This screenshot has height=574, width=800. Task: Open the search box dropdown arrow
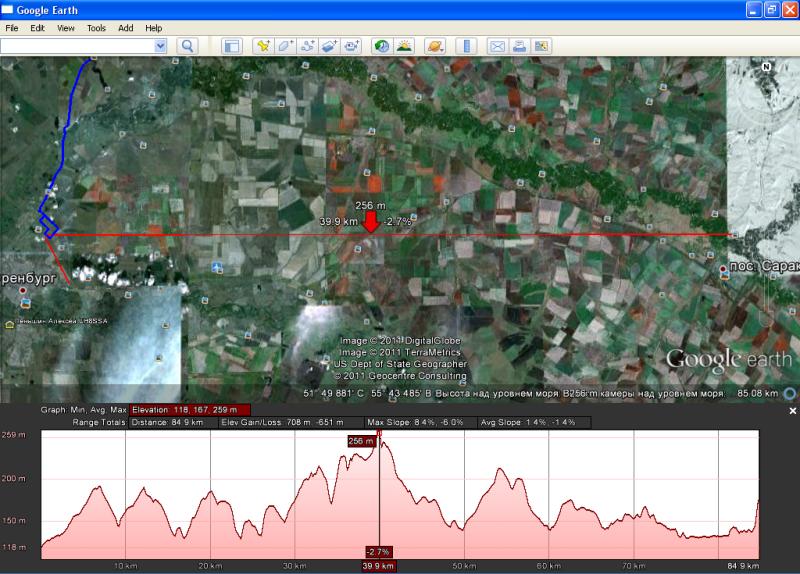click(160, 46)
